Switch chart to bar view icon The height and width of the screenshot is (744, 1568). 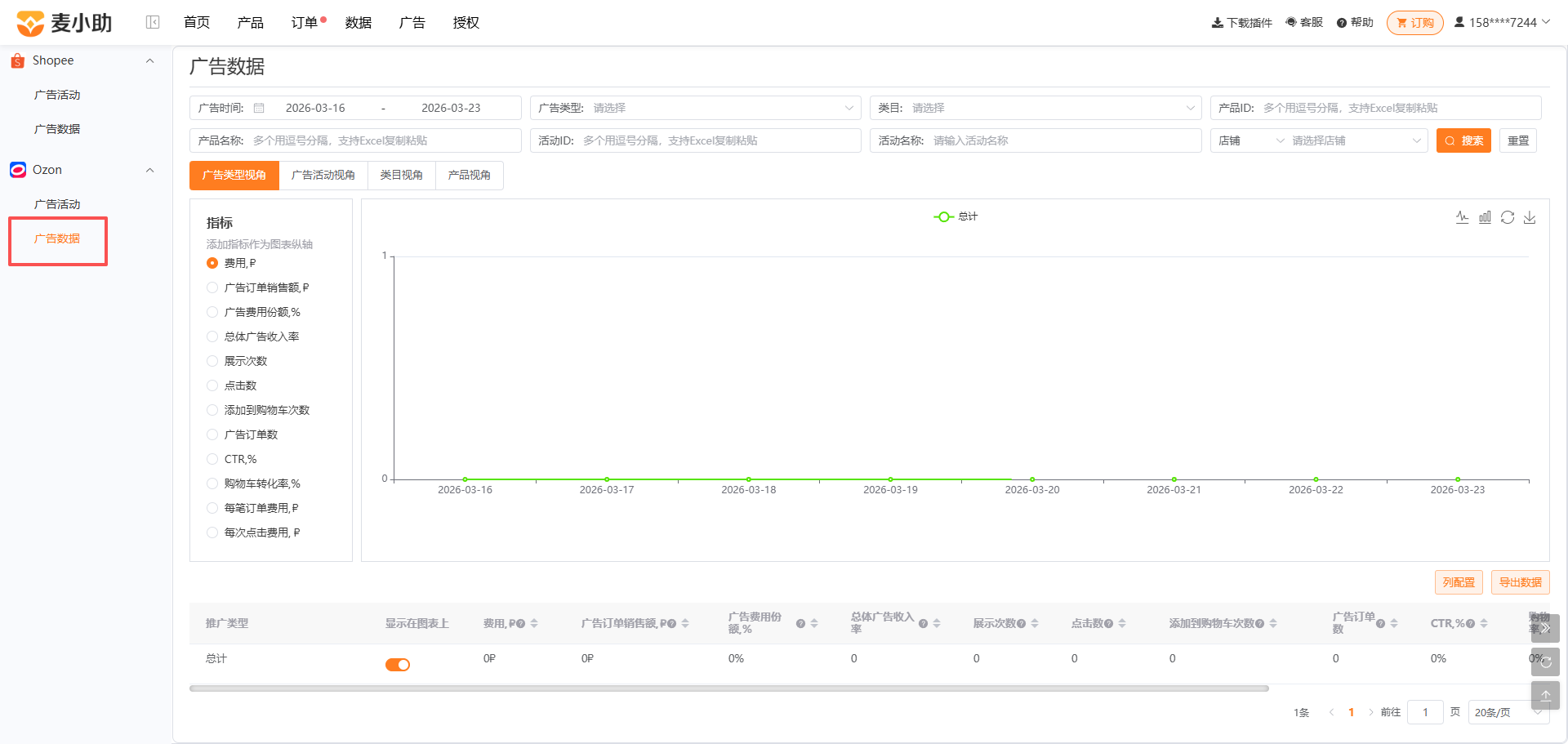pos(1485,217)
